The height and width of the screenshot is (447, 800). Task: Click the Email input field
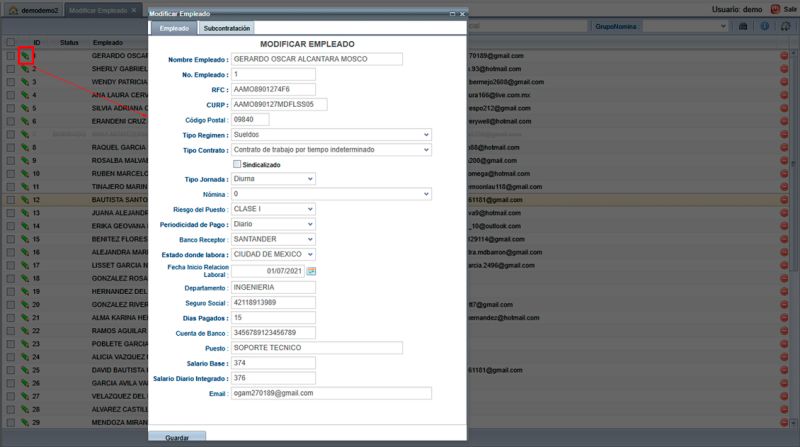(x=331, y=393)
